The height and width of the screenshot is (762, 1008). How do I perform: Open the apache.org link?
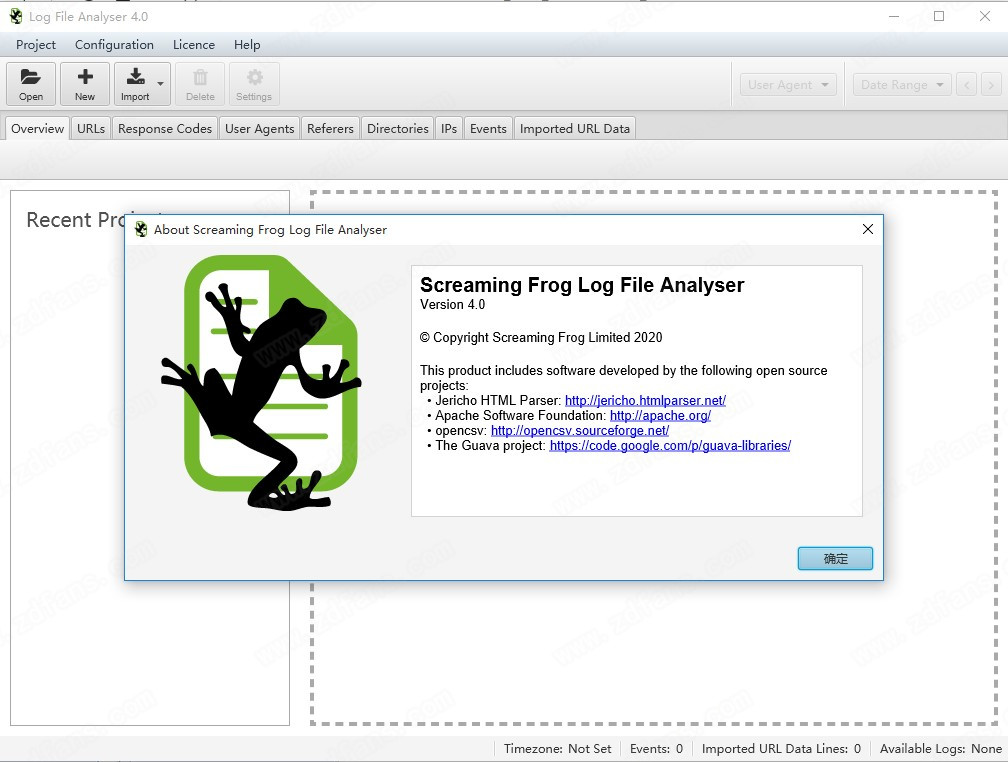point(660,415)
